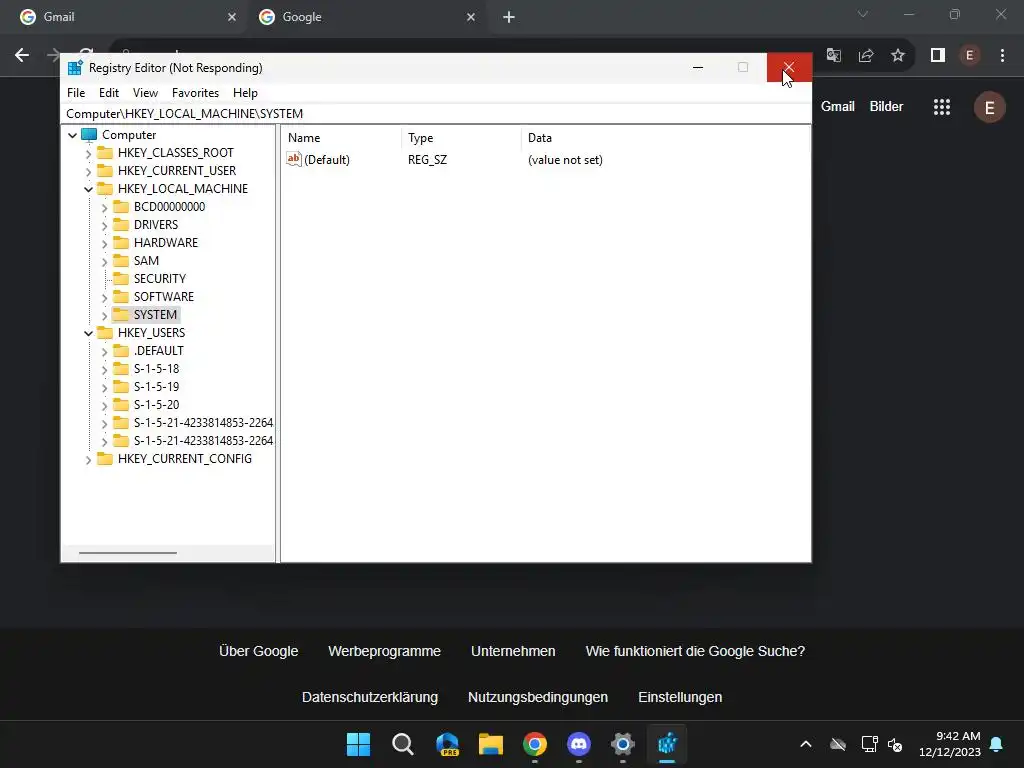The height and width of the screenshot is (768, 1024).
Task: Expand the HKEY_CLASSES_ROOT key
Action: click(x=88, y=153)
